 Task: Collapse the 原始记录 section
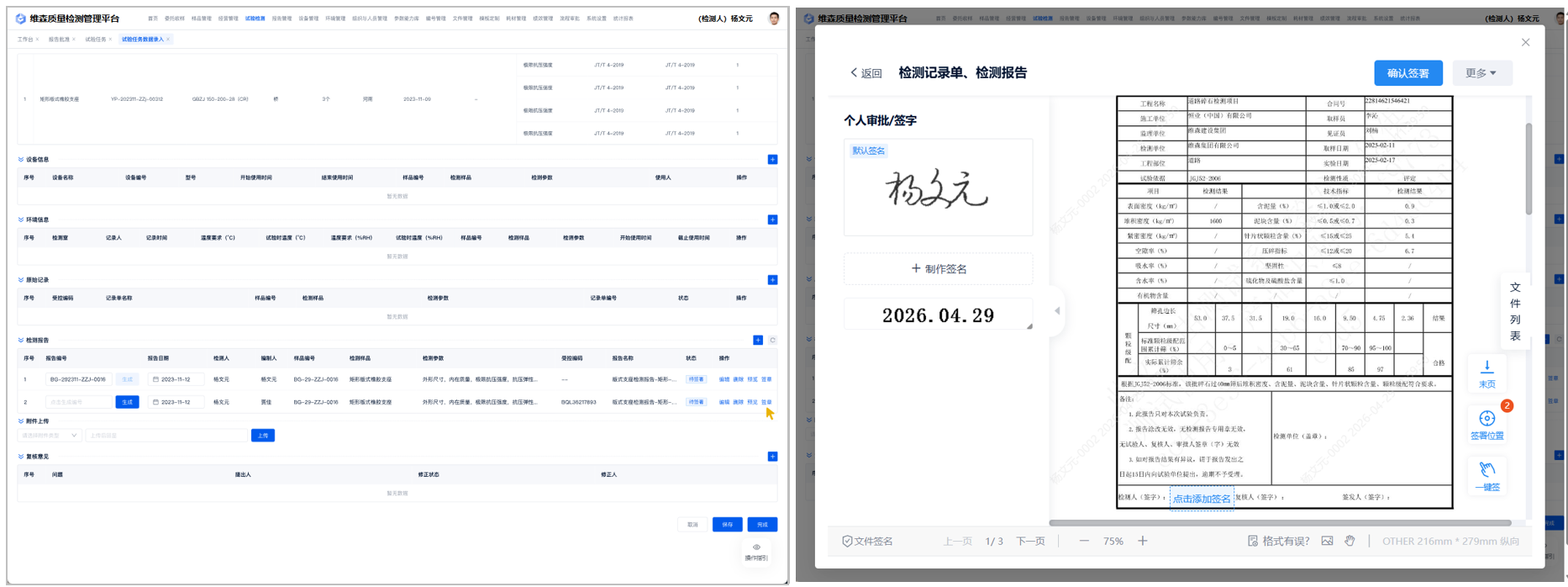click(21, 280)
